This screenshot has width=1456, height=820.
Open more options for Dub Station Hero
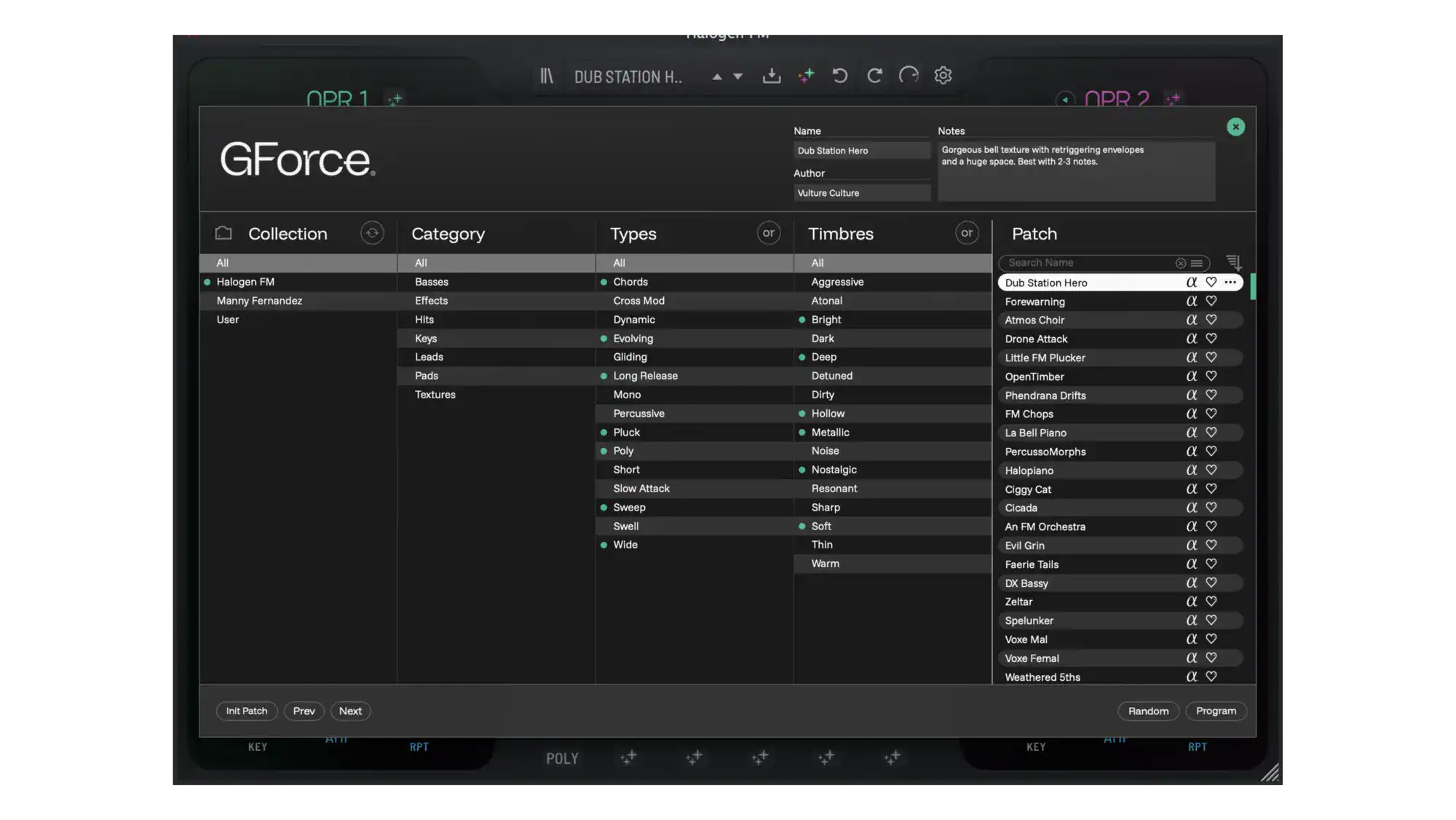point(1230,283)
